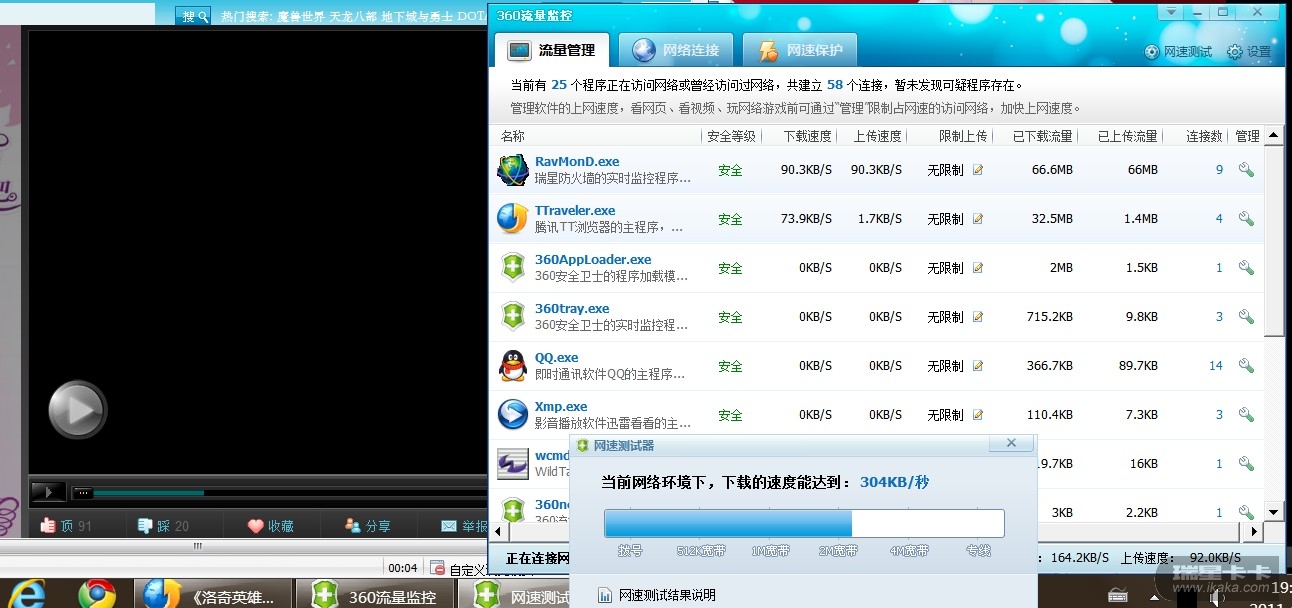Click 顶 thumbs-up button under video

coord(66,525)
